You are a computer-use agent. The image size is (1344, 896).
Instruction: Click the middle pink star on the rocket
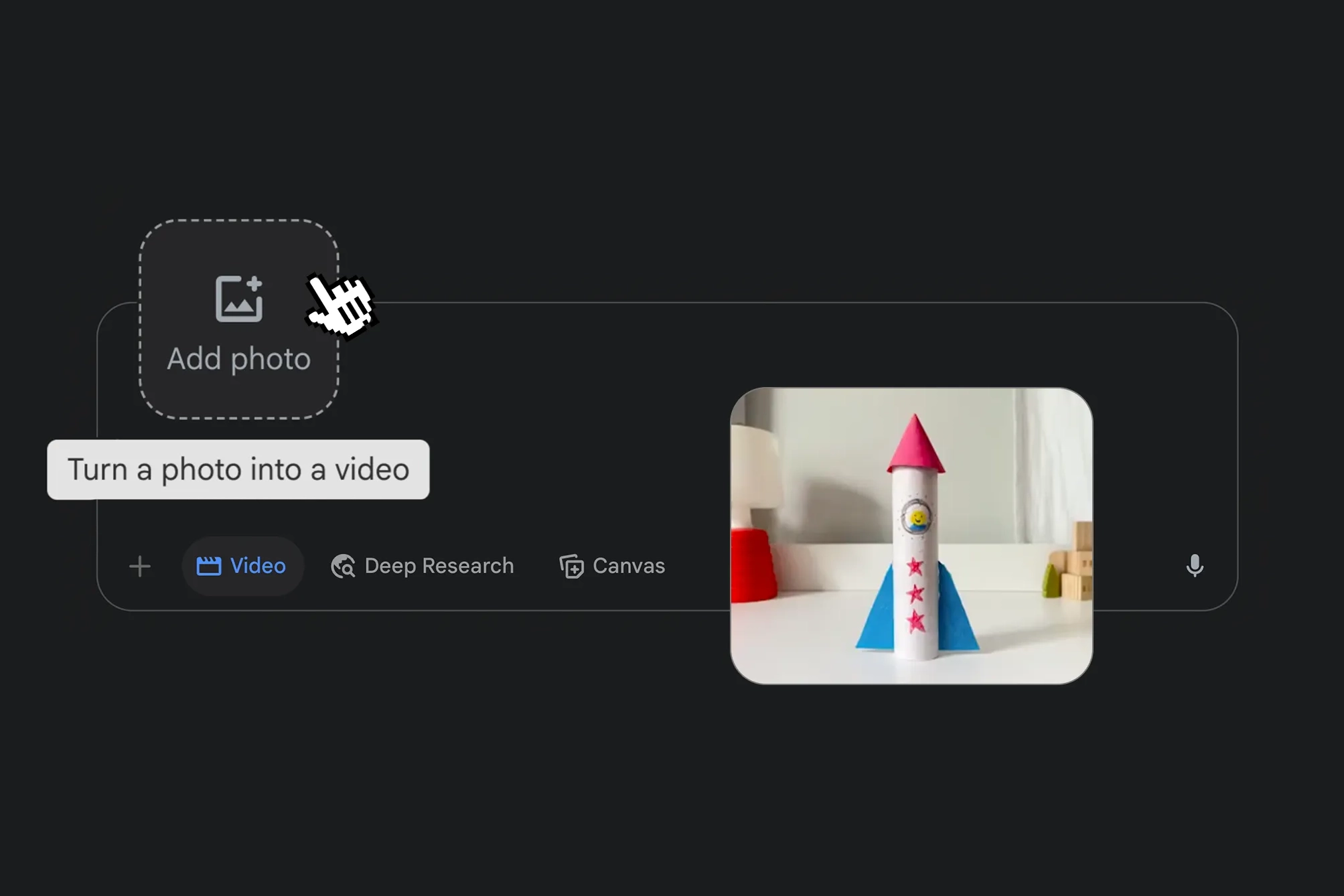[915, 593]
